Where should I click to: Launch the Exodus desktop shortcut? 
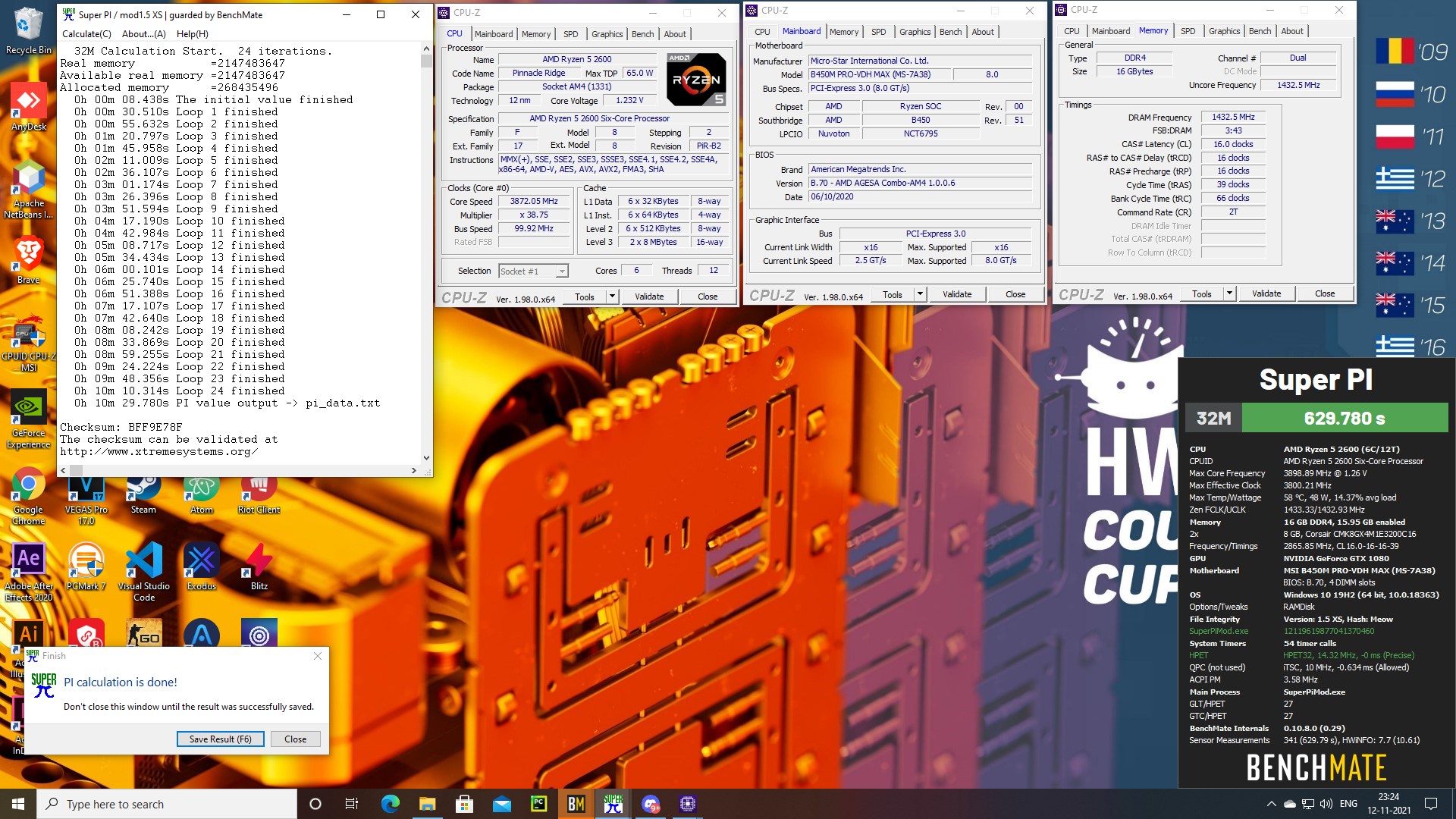[201, 567]
